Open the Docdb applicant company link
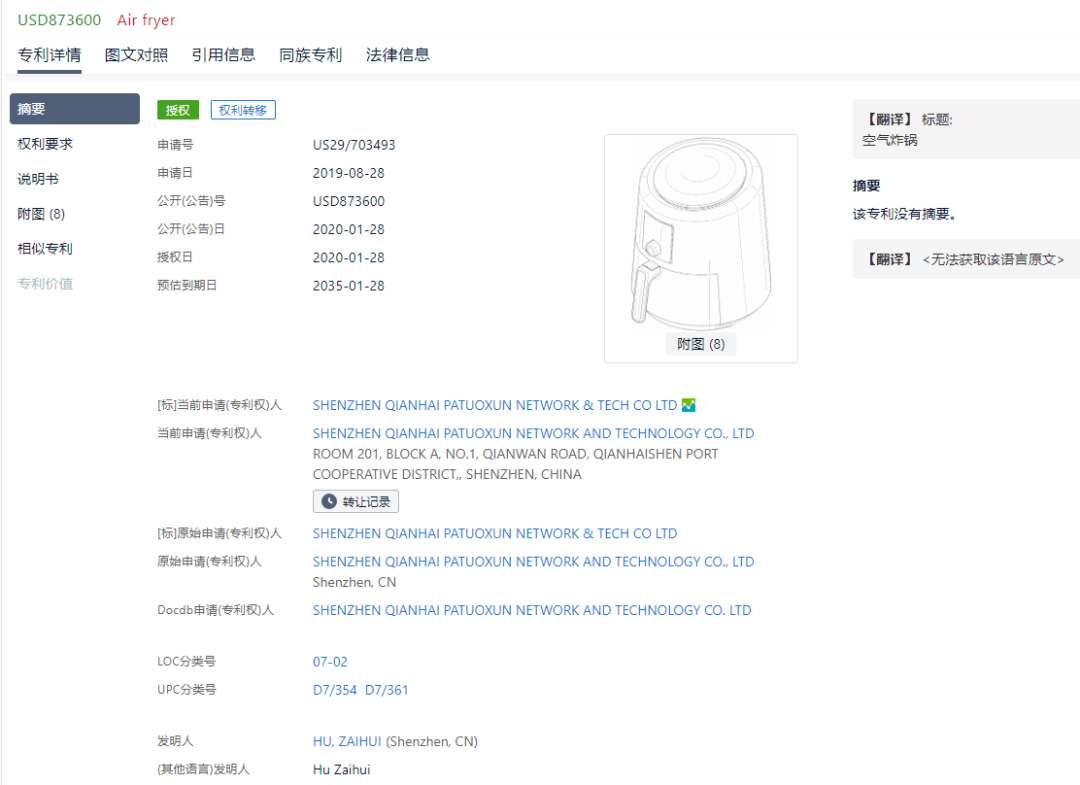 point(531,610)
